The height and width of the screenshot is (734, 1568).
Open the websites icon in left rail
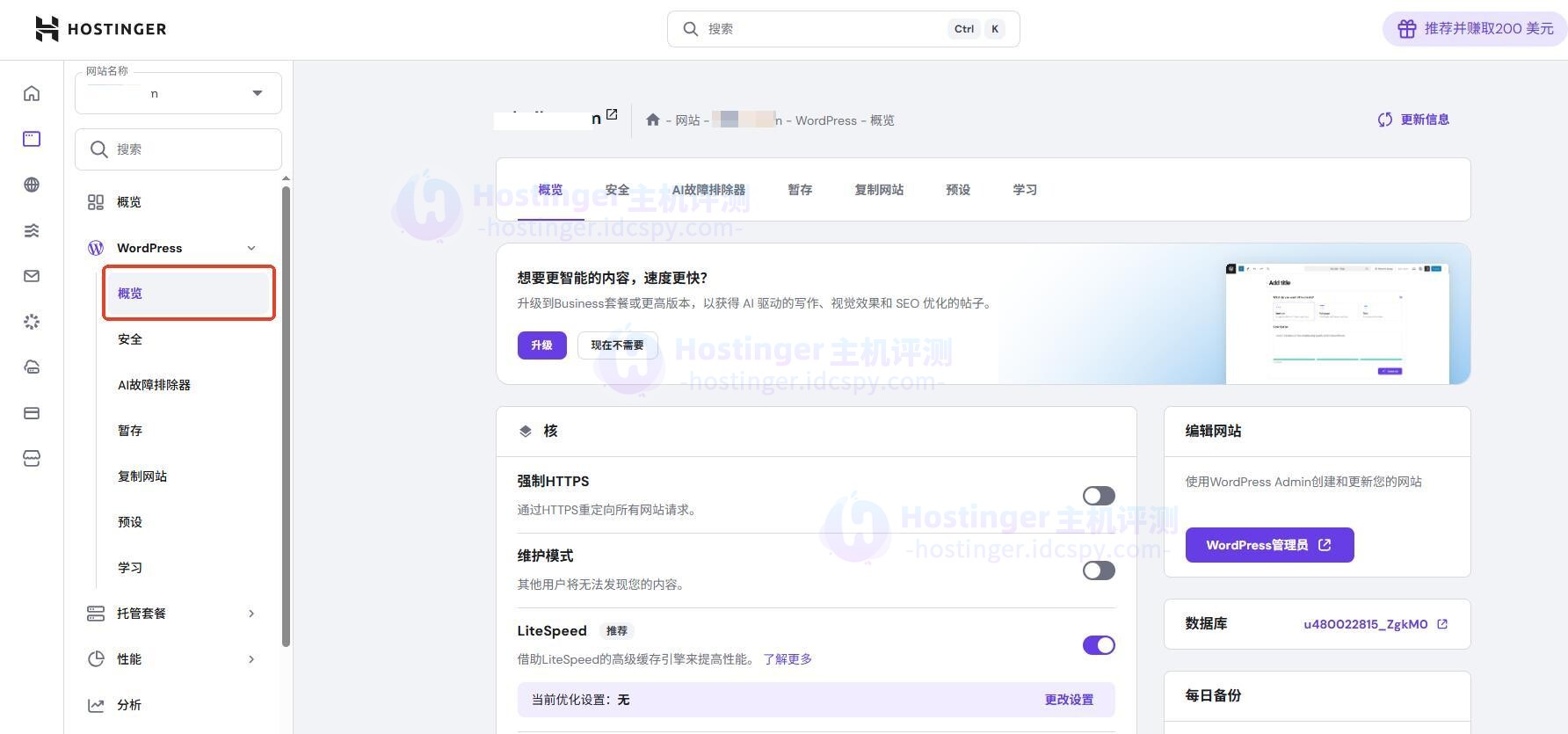(32, 139)
